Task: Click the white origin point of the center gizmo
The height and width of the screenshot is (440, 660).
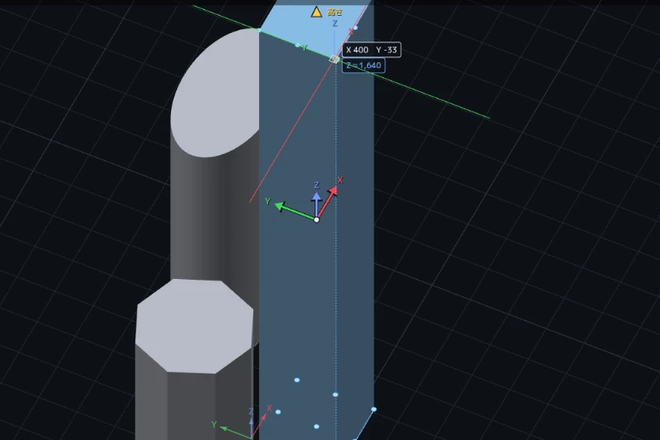Action: point(317,219)
